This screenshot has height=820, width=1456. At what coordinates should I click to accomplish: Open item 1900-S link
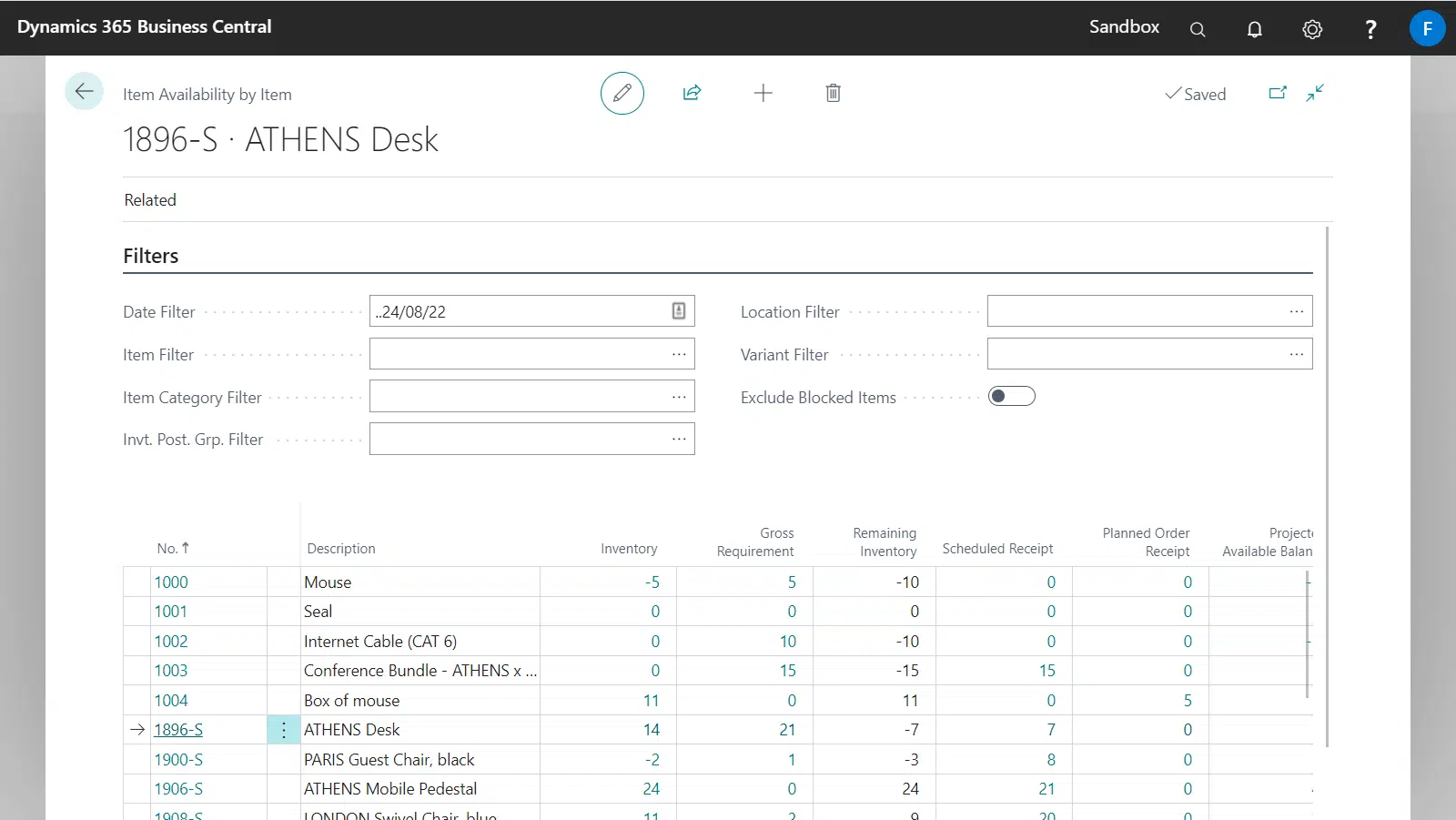point(178,760)
